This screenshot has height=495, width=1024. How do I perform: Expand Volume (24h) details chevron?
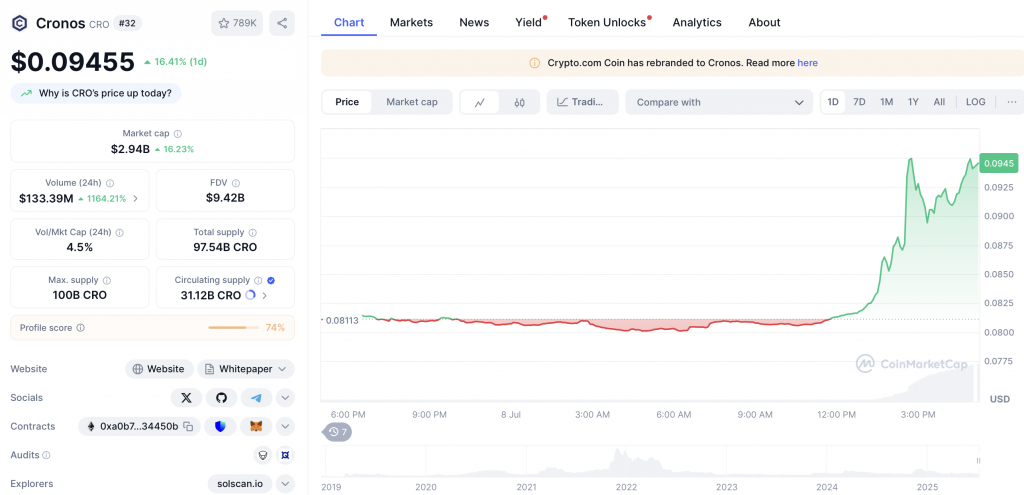135,199
